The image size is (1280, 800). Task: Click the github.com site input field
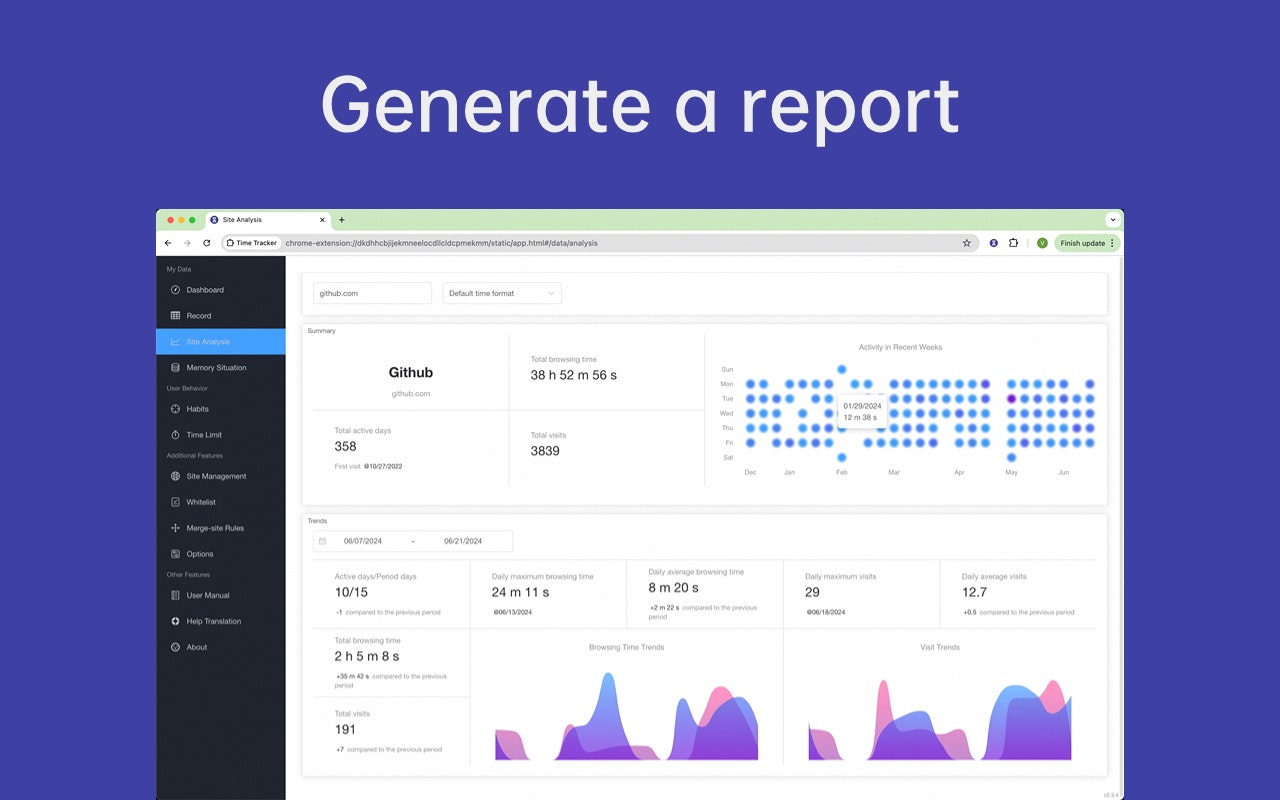click(x=371, y=293)
